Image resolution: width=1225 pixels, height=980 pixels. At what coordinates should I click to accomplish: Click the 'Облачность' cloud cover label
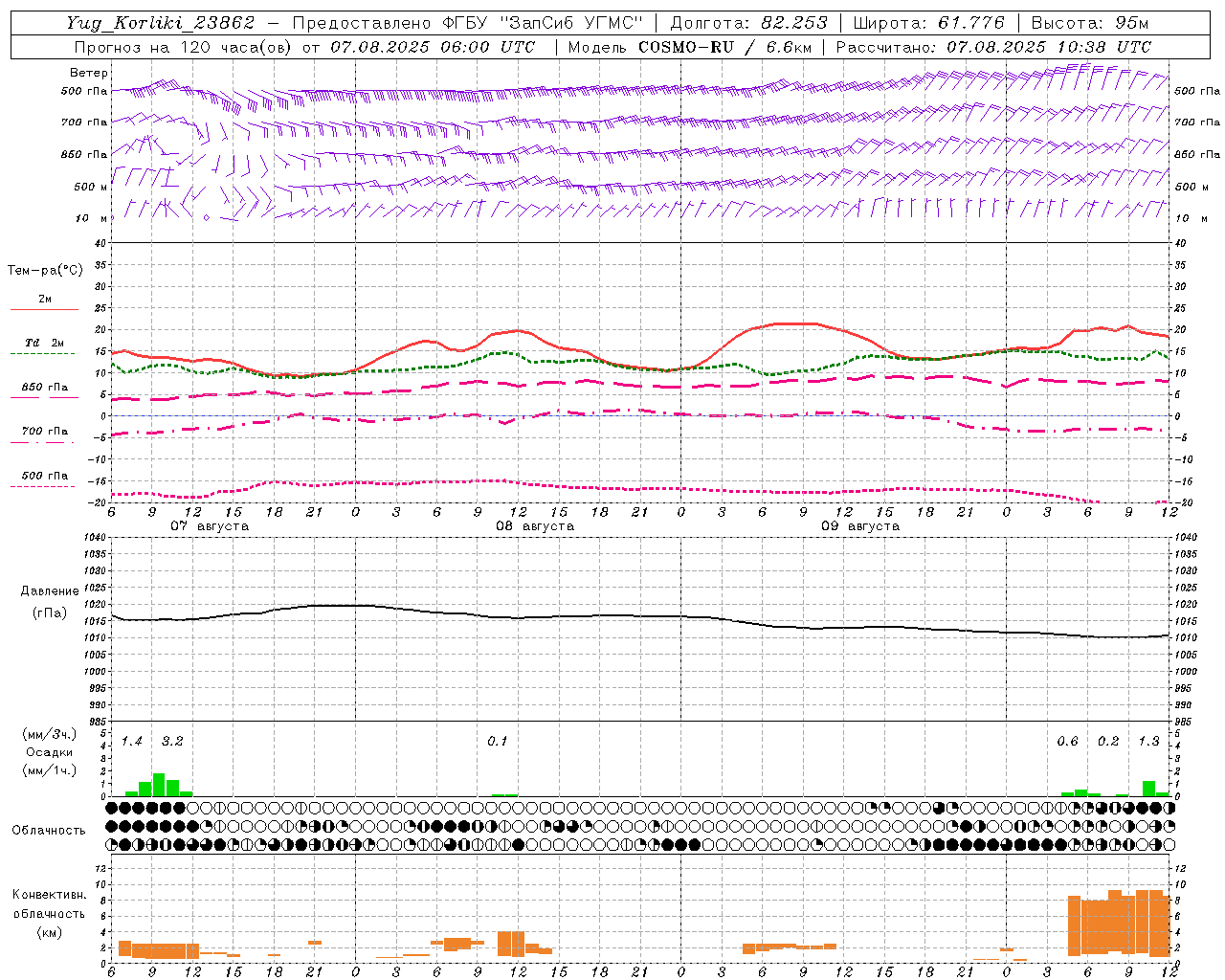[x=49, y=830]
